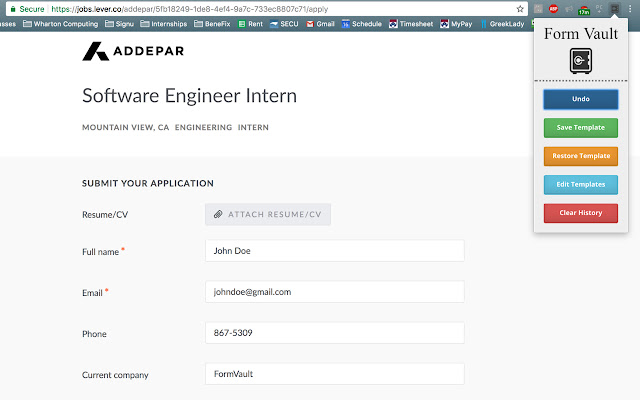
Task: Open the Chrome three-dot menu
Action: coord(630,9)
